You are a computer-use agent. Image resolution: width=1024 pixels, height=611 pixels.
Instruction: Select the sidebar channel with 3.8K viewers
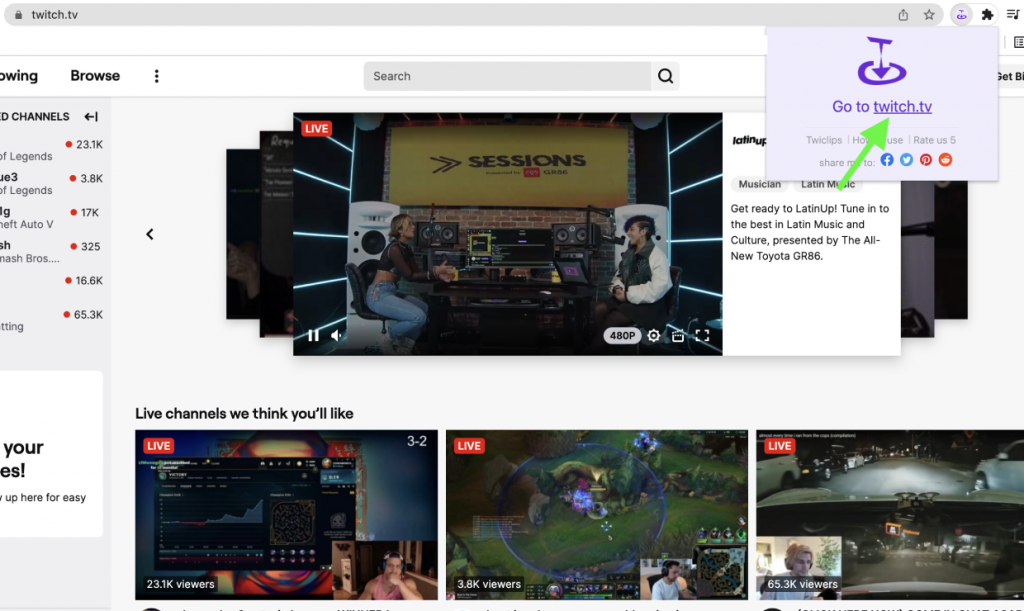pos(52,184)
